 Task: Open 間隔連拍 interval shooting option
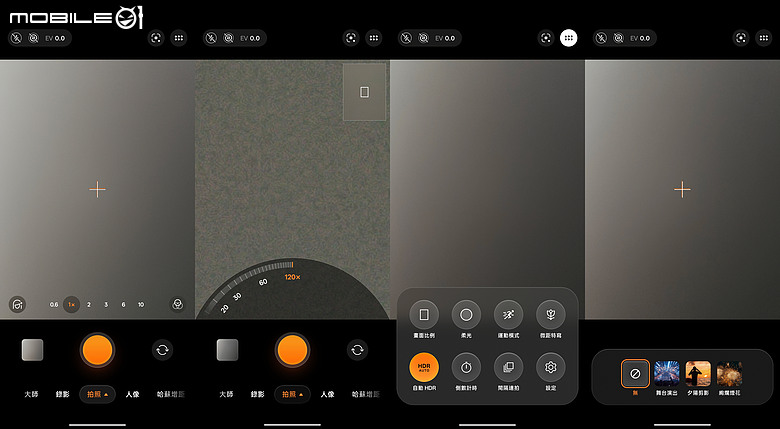click(508, 368)
